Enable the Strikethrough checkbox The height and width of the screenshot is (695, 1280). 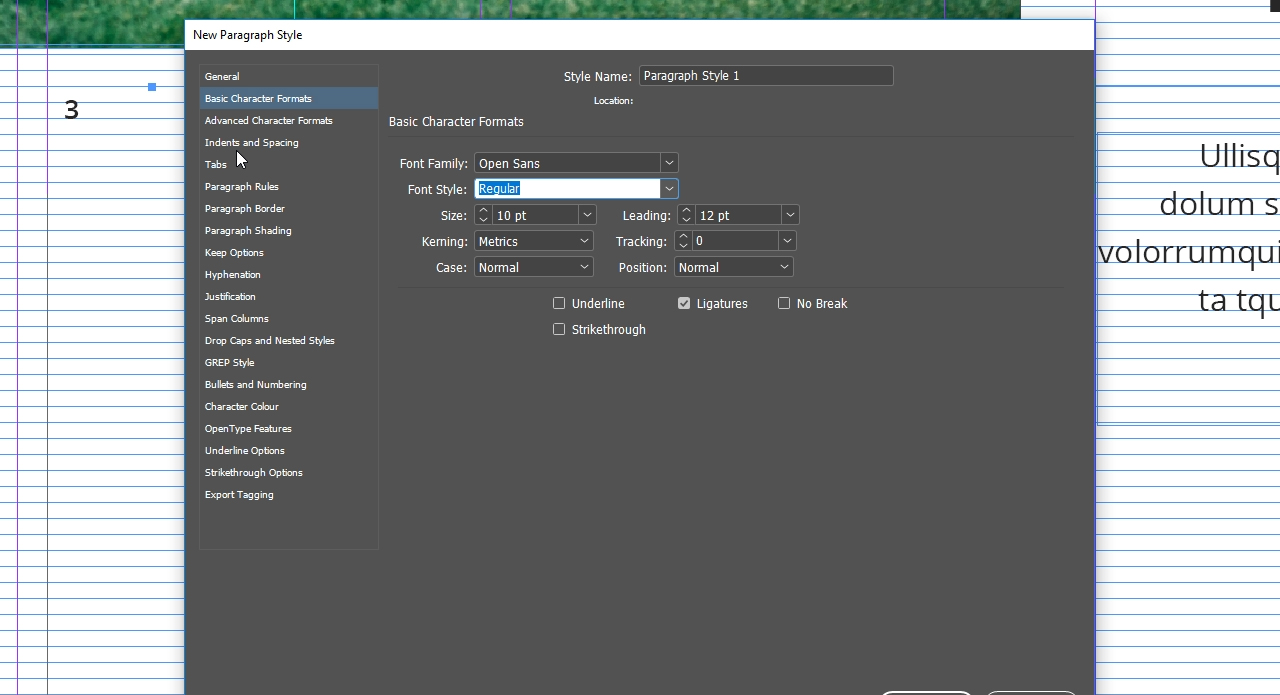(x=559, y=329)
